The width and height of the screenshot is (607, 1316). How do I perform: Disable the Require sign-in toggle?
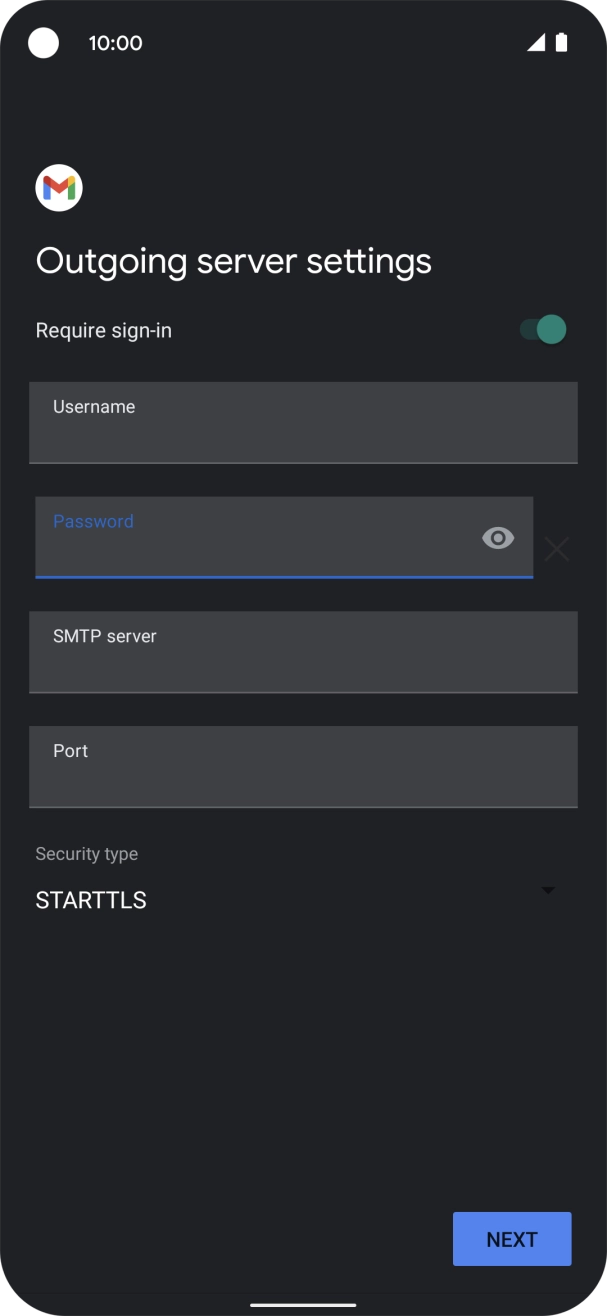click(x=538, y=329)
